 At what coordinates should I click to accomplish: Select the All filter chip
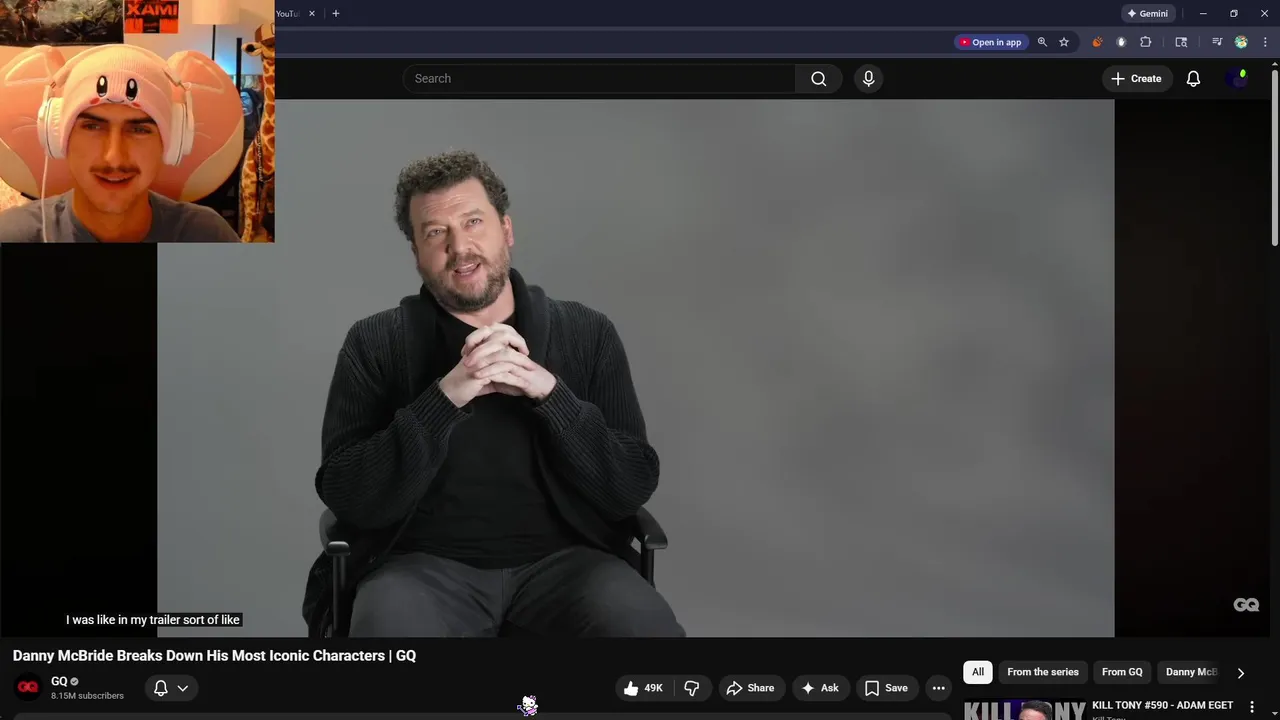pos(978,672)
